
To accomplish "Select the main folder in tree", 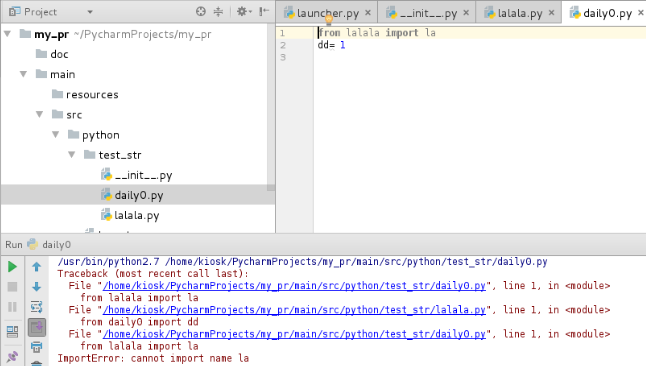I will tap(63, 74).
